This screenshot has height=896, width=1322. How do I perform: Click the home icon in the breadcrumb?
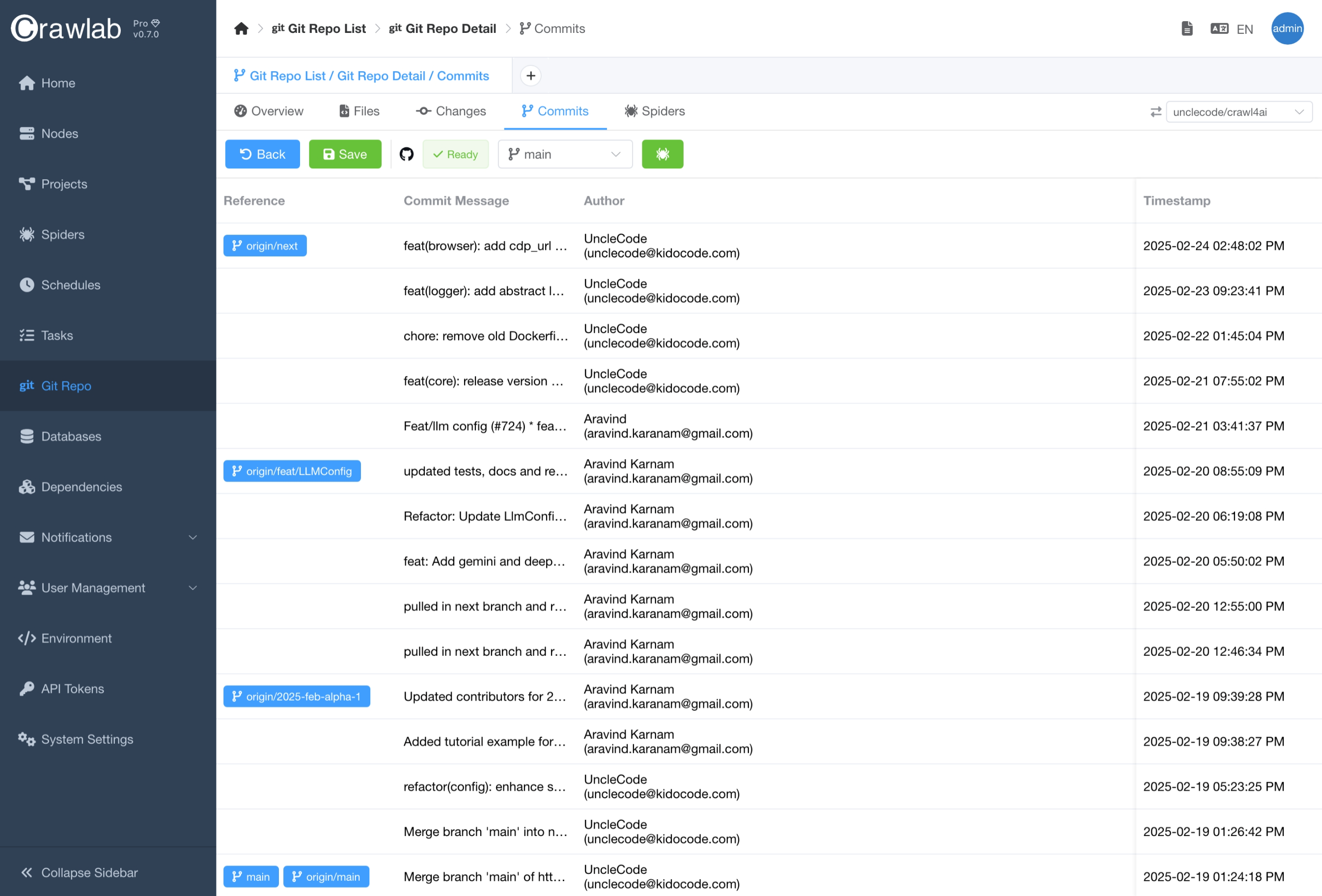click(x=241, y=28)
